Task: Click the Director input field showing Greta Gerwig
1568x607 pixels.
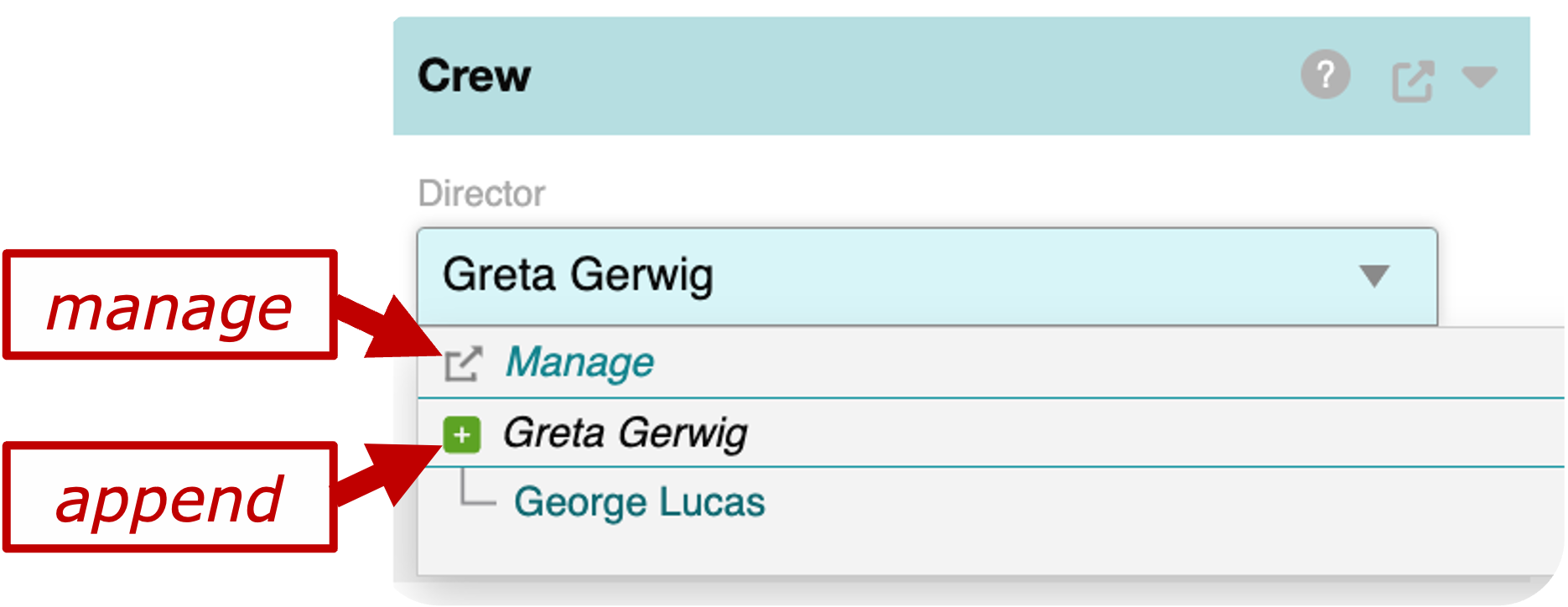Action: point(755,276)
